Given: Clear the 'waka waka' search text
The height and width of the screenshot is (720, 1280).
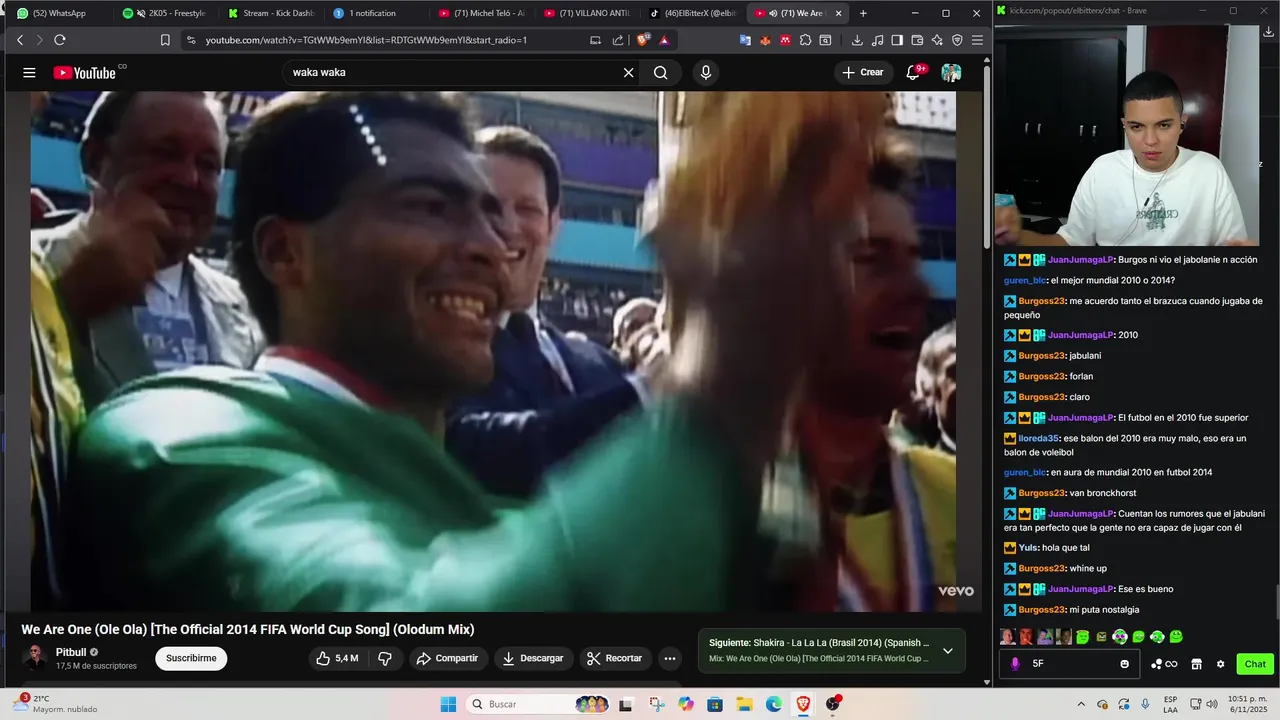Looking at the screenshot, I should (x=628, y=72).
